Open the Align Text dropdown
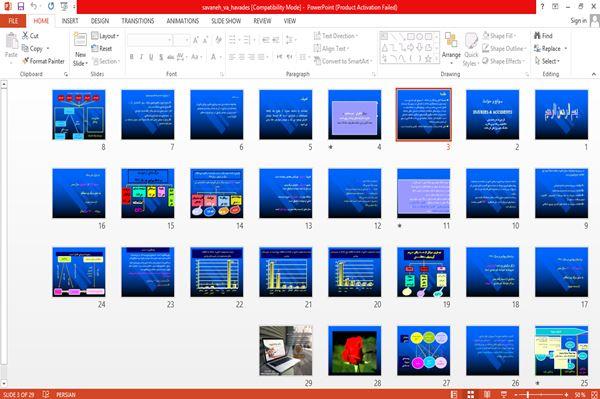This screenshot has height=399, width=600. pyautogui.click(x=331, y=49)
